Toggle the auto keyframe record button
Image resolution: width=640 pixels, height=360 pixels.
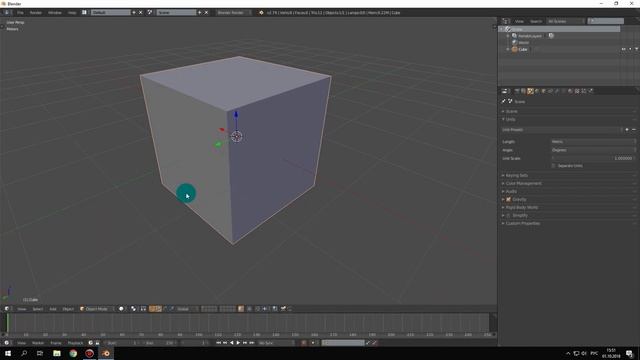point(304,343)
